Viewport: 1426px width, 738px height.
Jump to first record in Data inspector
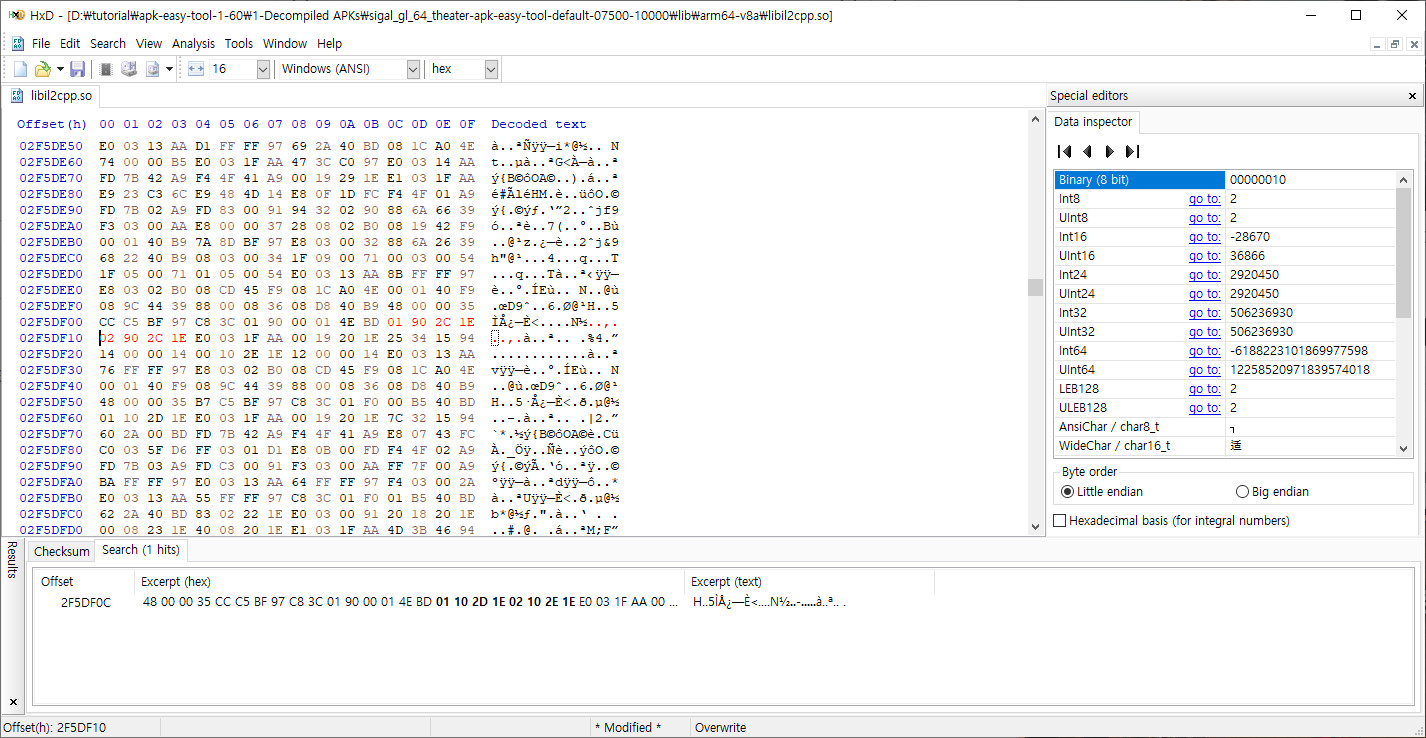click(1064, 151)
